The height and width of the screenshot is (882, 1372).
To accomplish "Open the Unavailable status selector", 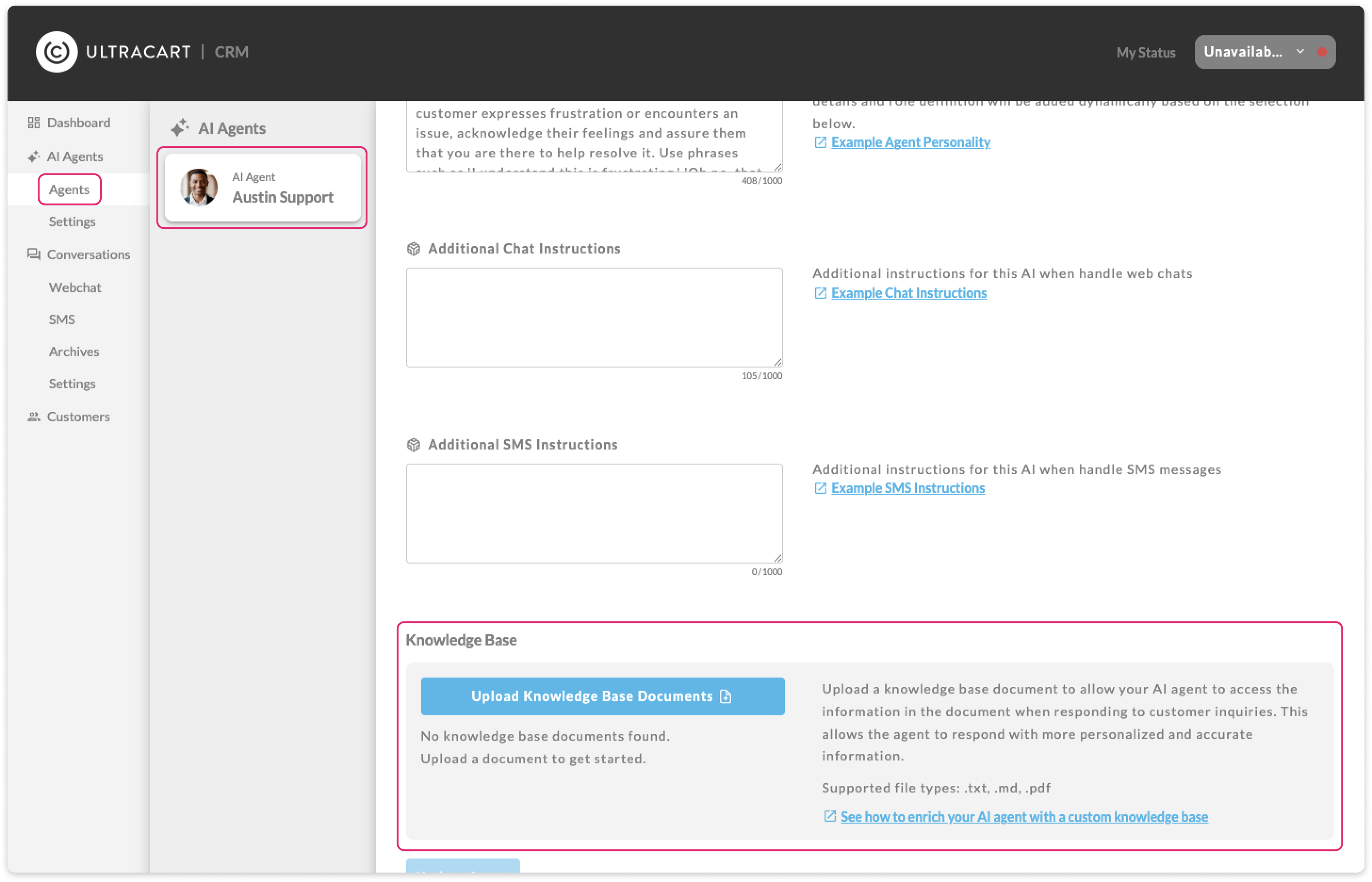I will 1265,51.
